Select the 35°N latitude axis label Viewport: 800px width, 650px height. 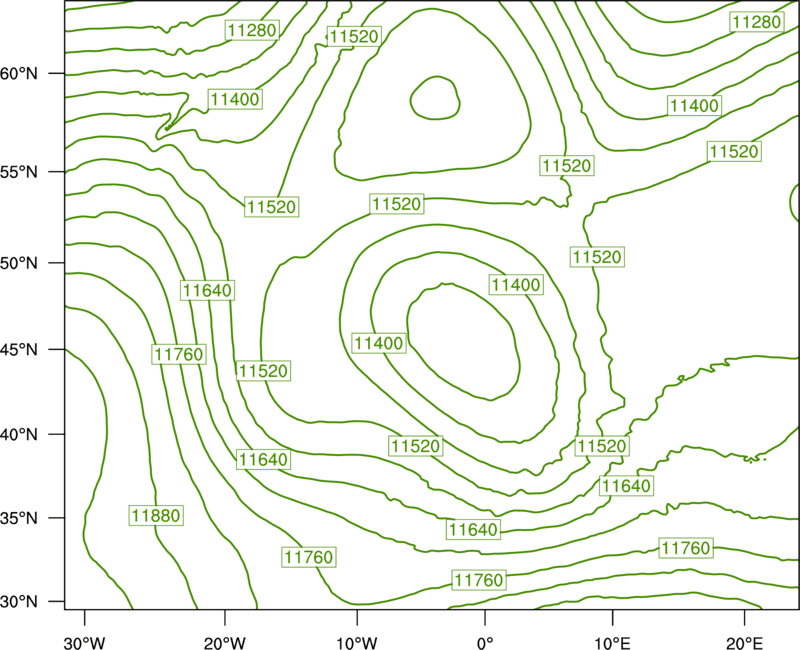(x=19, y=518)
